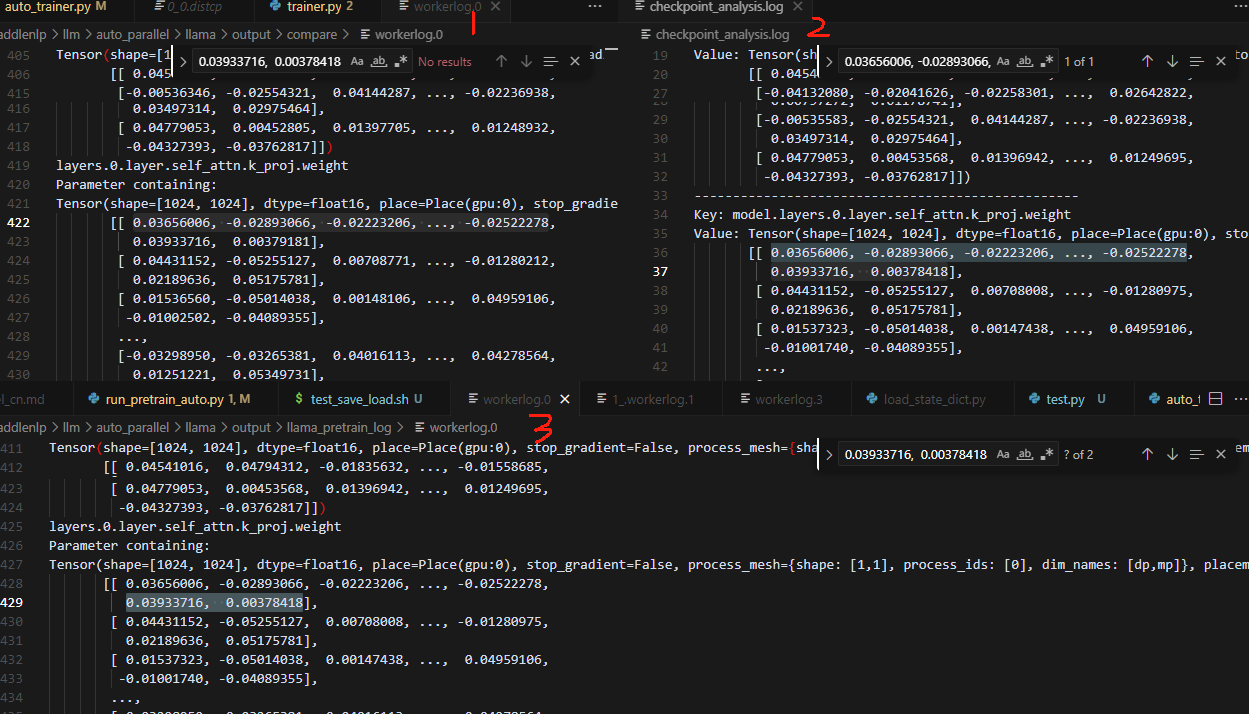The height and width of the screenshot is (714, 1249).
Task: Expand replace field in checkpoint_analysis.log find widget
Action: [829, 61]
